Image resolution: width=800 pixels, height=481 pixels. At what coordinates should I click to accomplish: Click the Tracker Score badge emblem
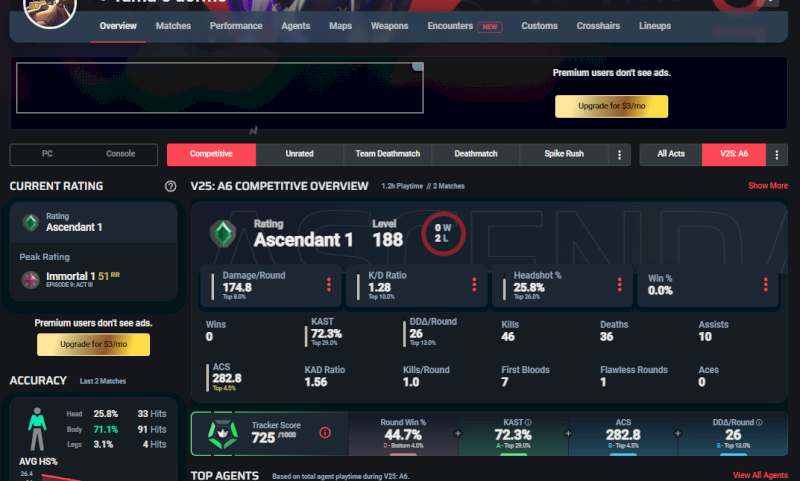pyautogui.click(x=222, y=434)
